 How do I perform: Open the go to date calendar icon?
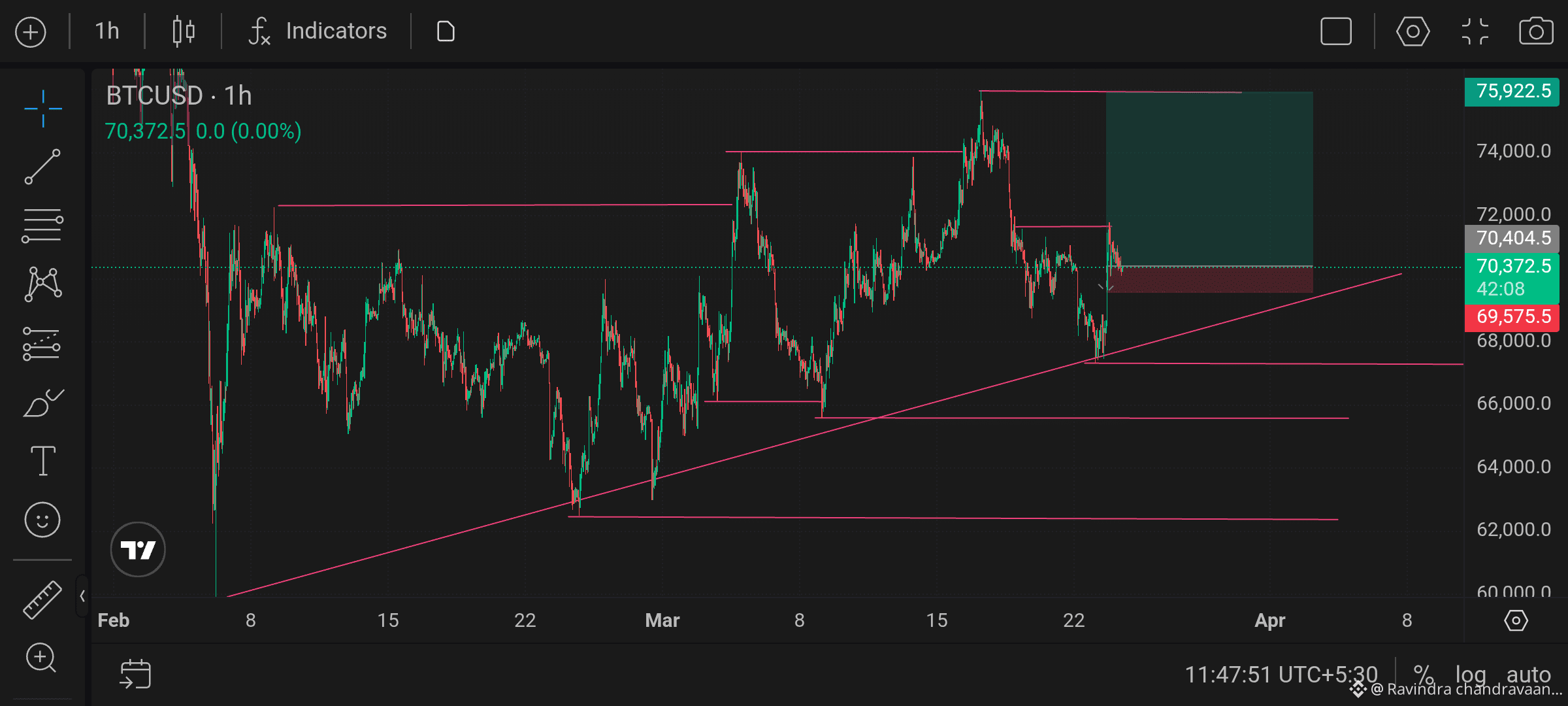pyautogui.click(x=136, y=675)
